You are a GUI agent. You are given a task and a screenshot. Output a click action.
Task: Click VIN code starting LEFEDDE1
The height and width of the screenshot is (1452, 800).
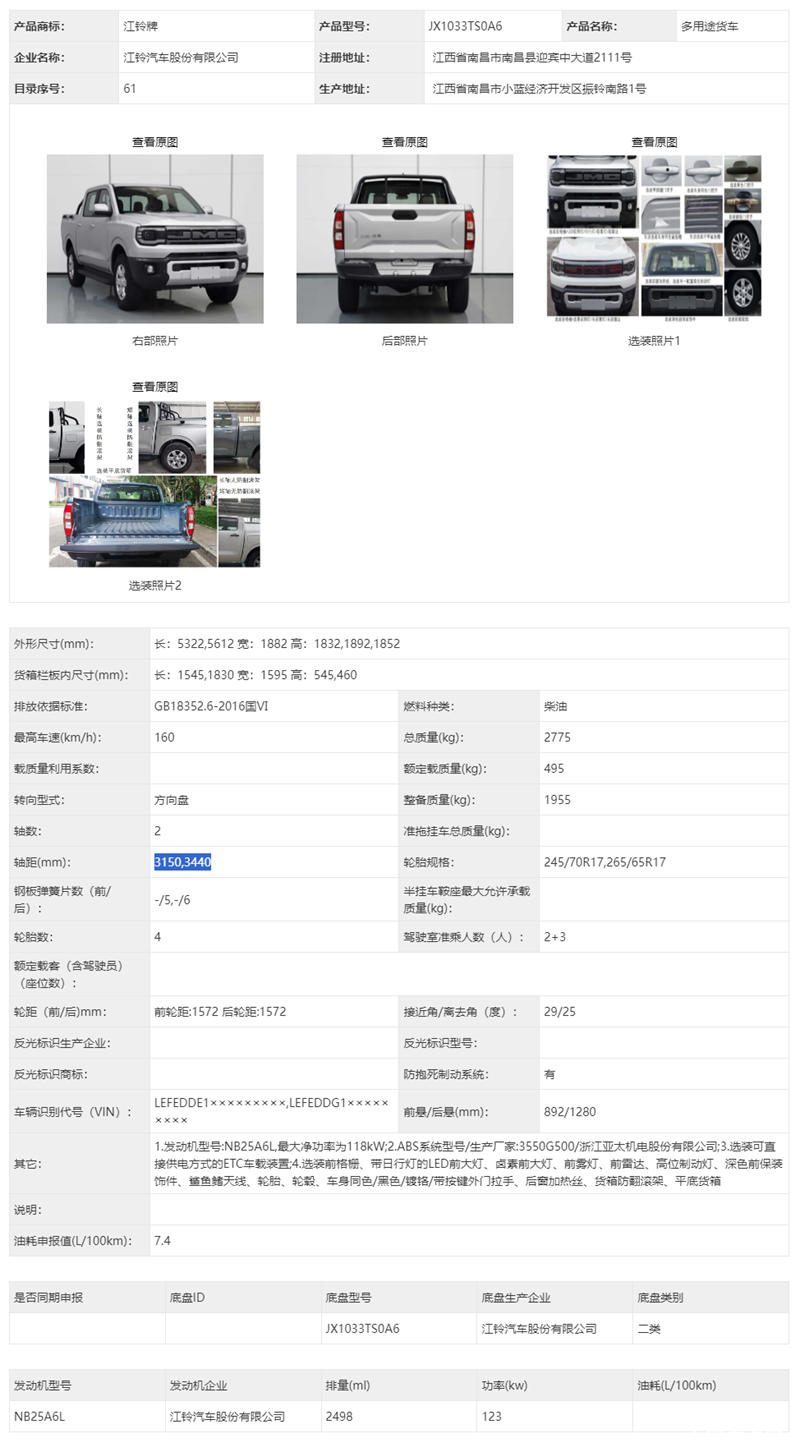[221, 1102]
